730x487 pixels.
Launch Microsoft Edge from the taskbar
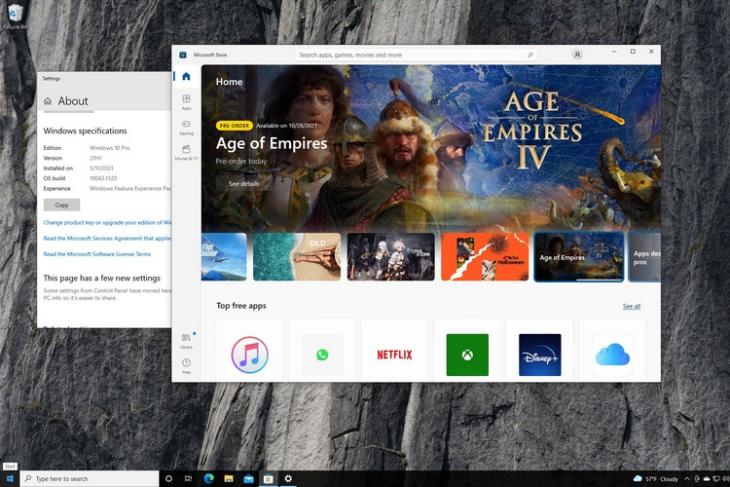tap(209, 479)
